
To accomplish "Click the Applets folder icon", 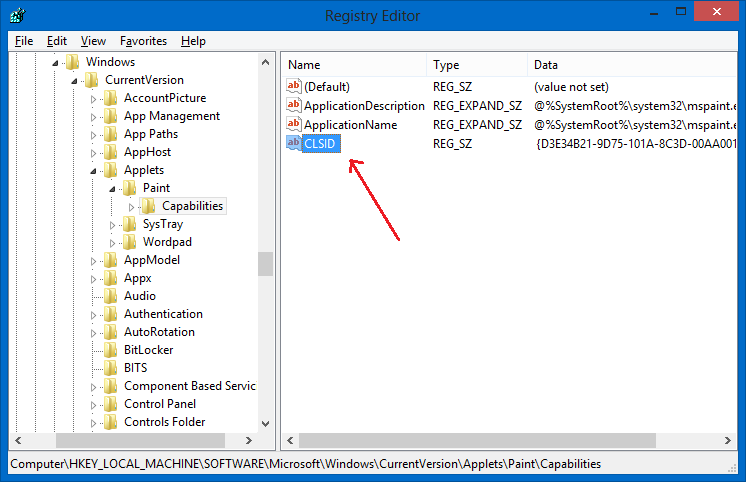I will click(x=111, y=170).
